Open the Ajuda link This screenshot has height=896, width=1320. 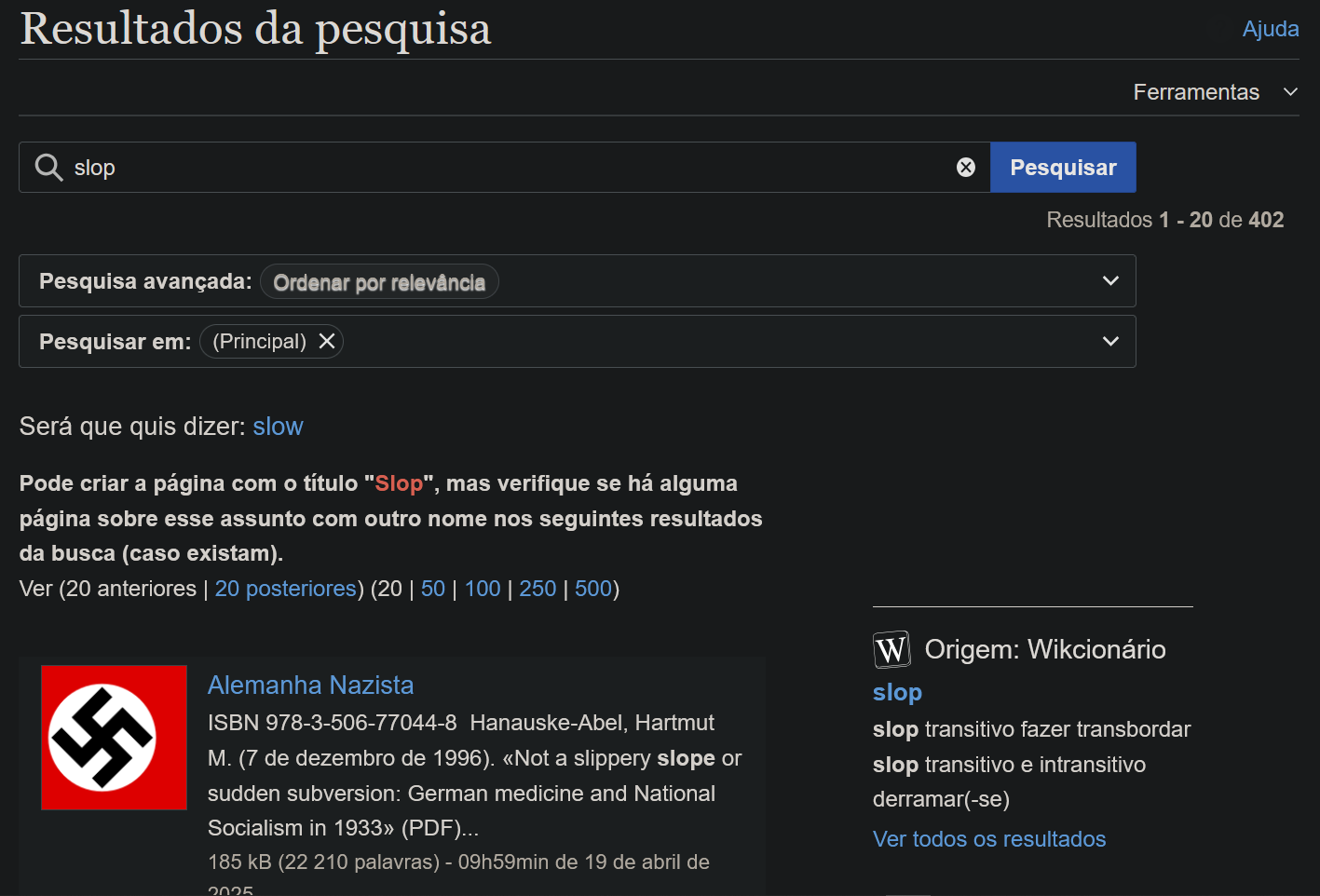click(1271, 29)
